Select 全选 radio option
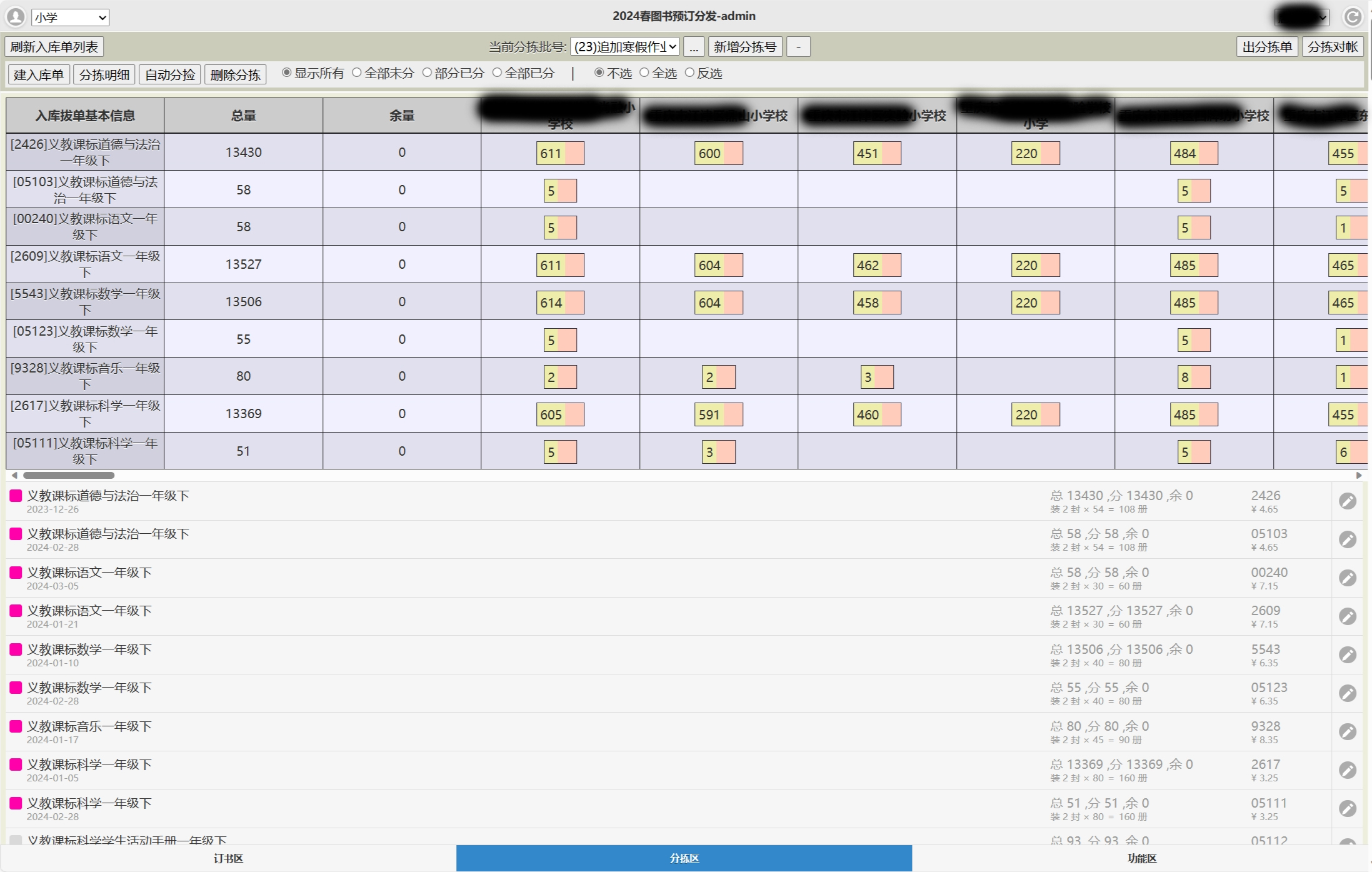 [644, 73]
